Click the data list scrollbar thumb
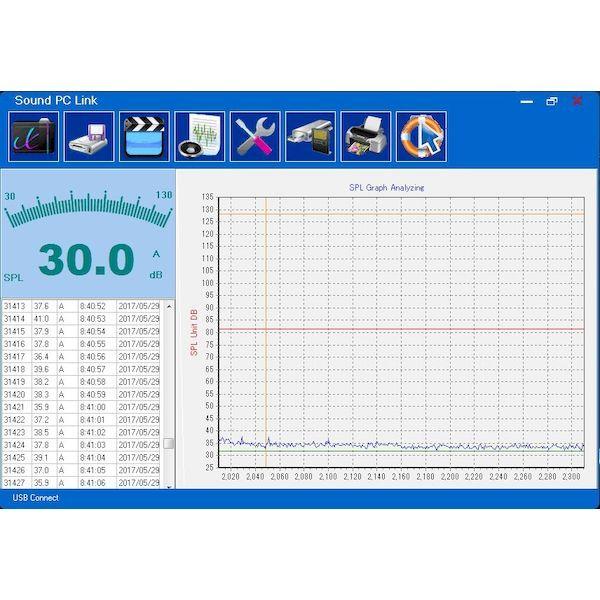This screenshot has width=600, height=600. 169,443
